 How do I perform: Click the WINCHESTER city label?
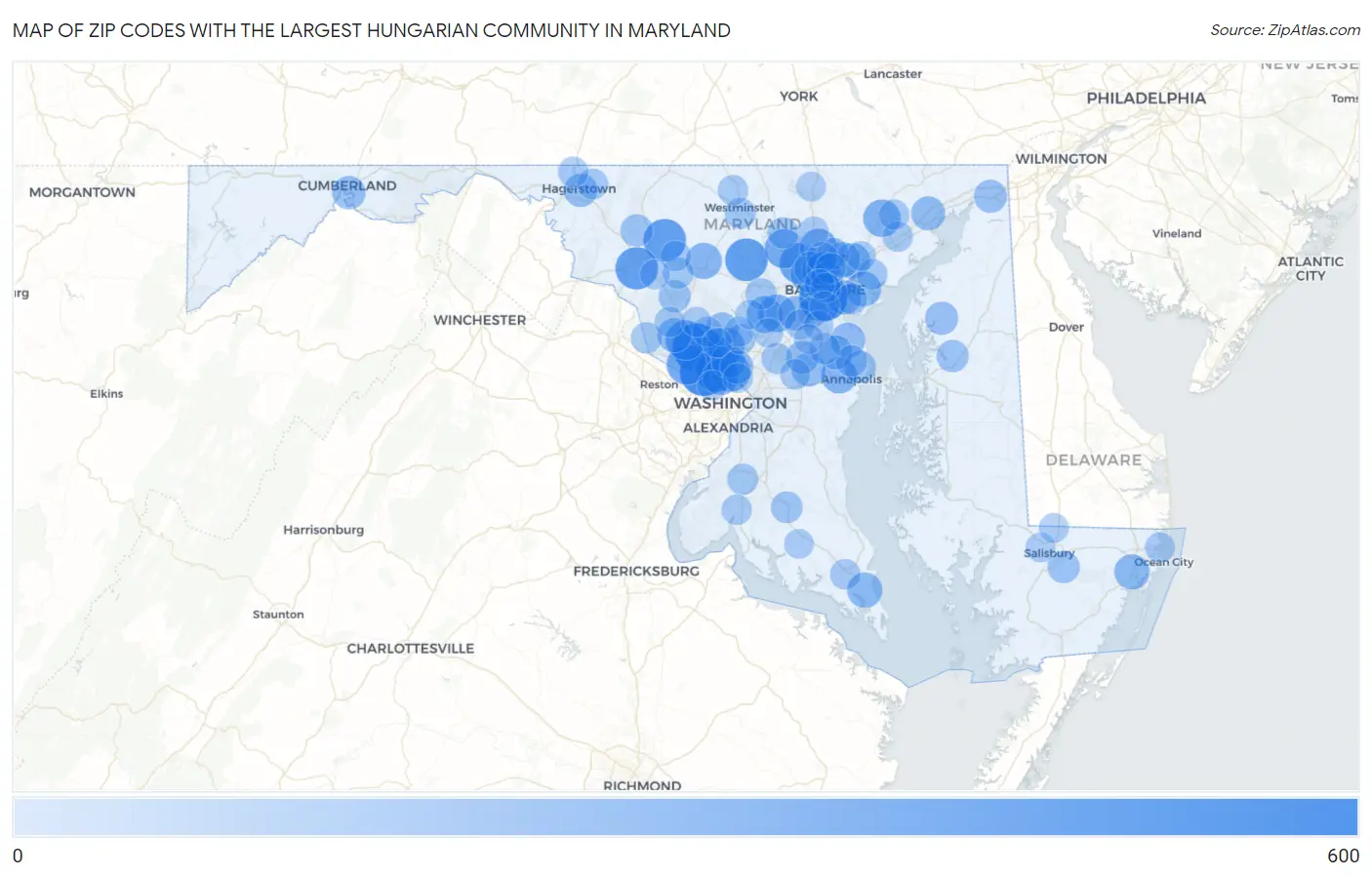point(479,320)
